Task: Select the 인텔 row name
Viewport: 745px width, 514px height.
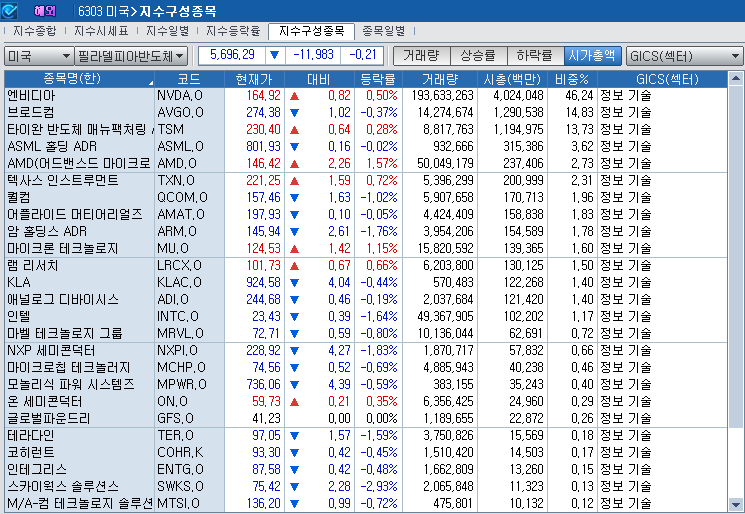Action: [19, 317]
